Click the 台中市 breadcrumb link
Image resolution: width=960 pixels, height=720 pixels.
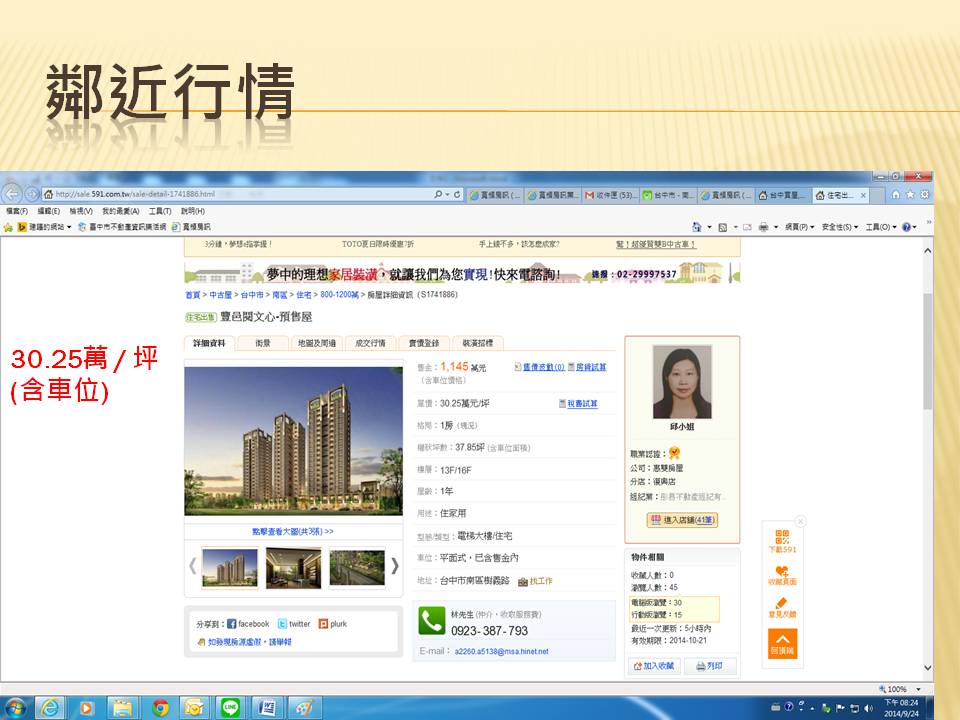(252, 295)
